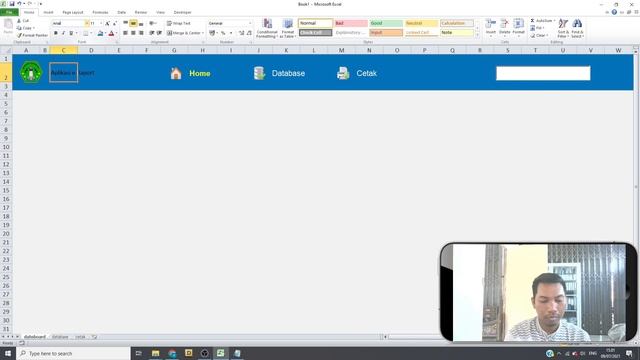Align text left in Alignment group
640x360 pixels.
pos(125,33)
